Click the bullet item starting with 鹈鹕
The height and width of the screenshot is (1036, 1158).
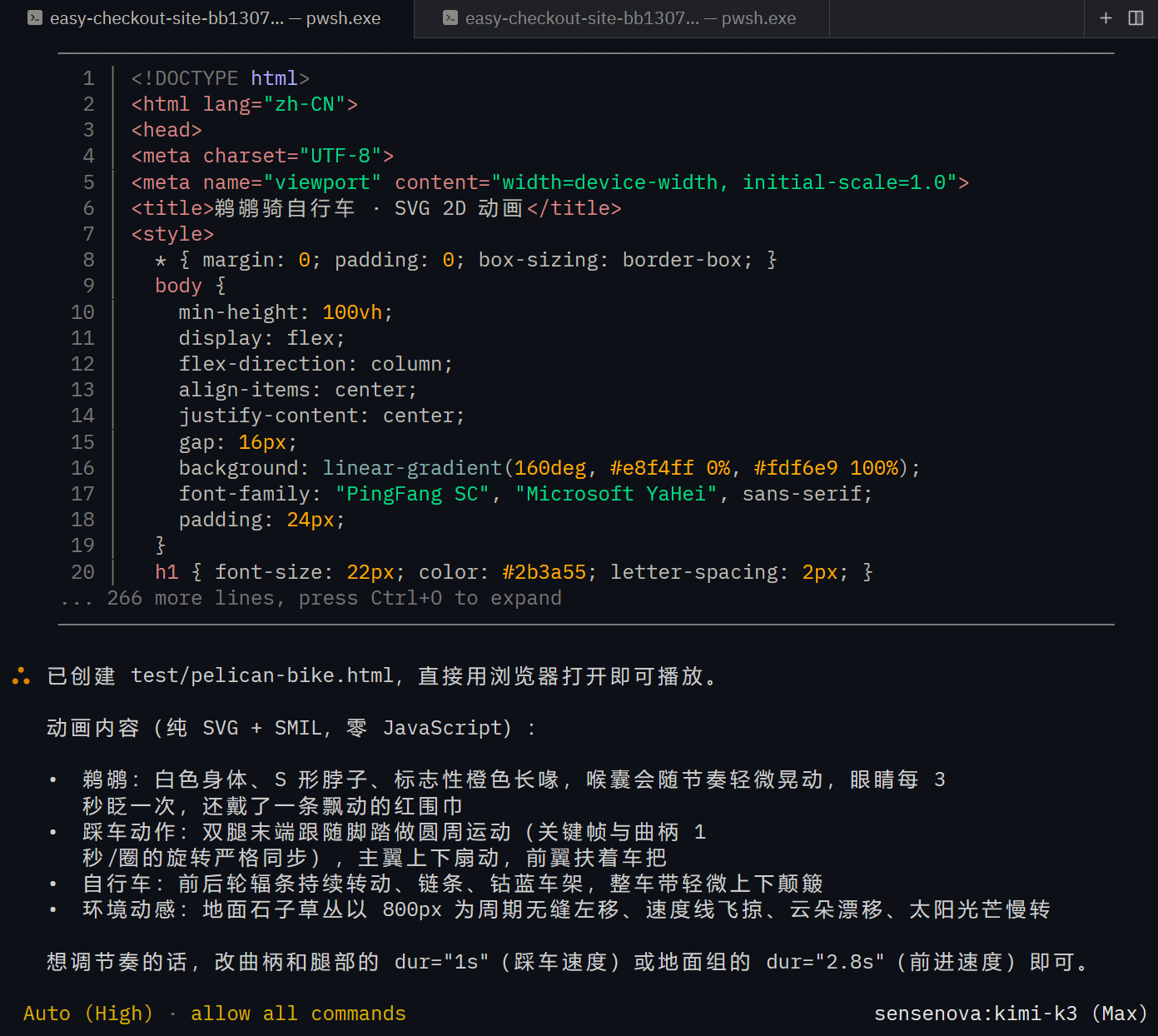pos(514,793)
